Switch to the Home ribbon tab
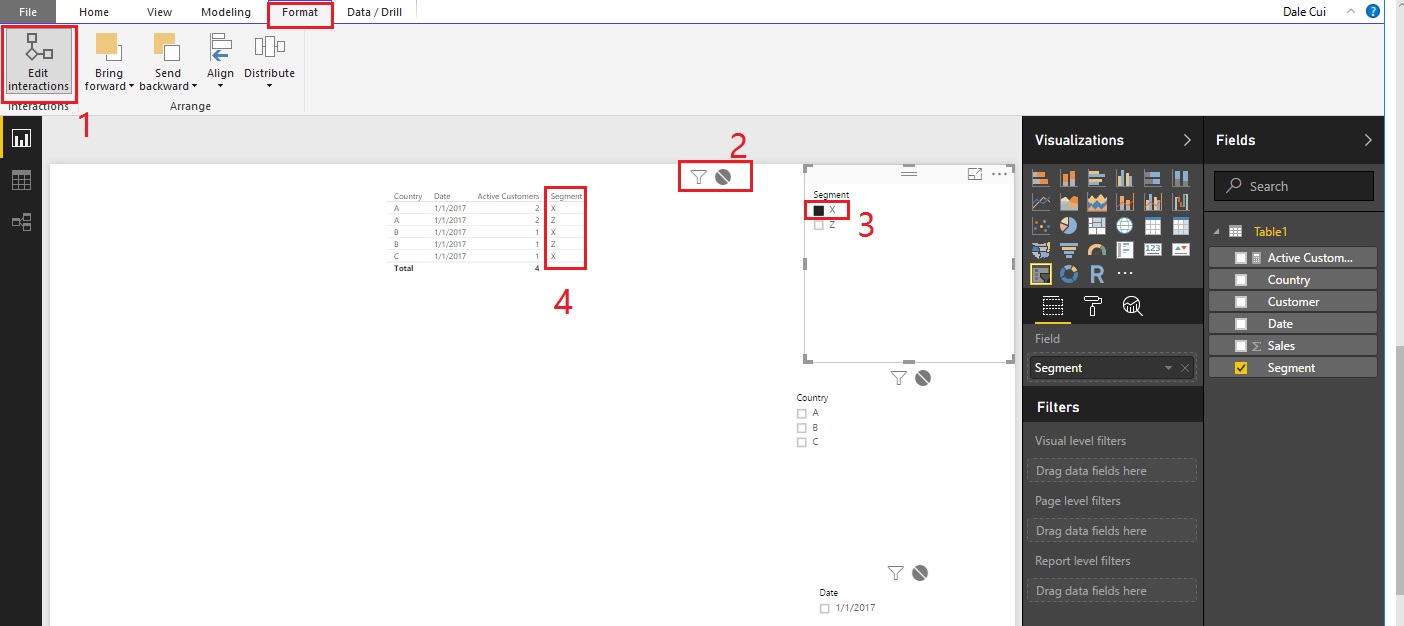This screenshot has height=626, width=1404. point(94,12)
